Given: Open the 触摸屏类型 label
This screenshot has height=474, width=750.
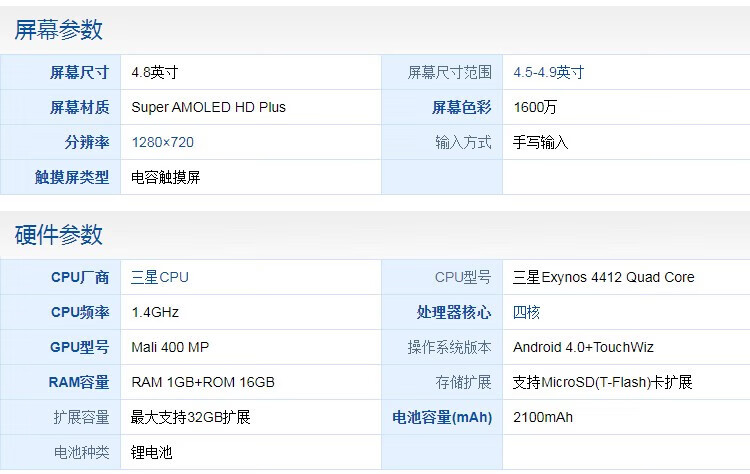Looking at the screenshot, I should [x=72, y=177].
